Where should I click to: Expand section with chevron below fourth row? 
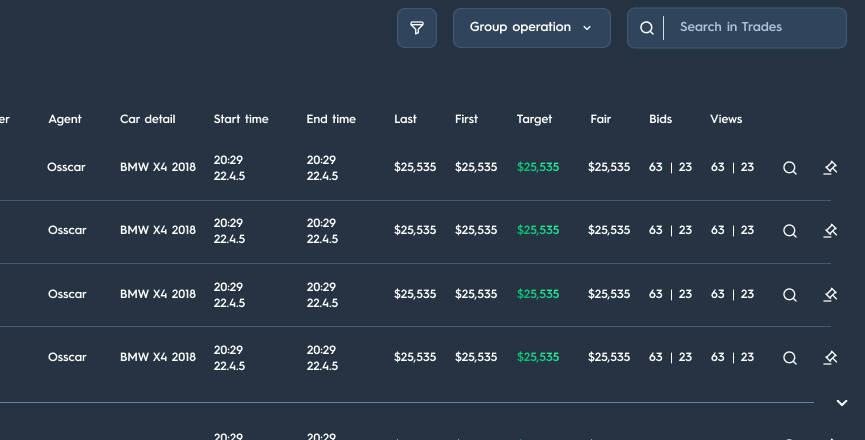pos(841,403)
